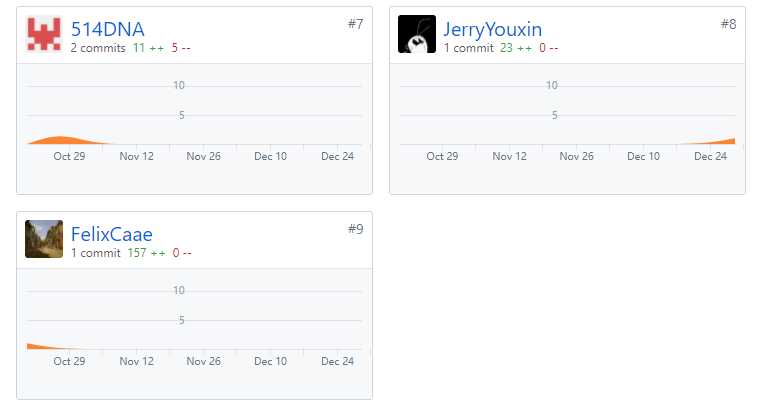
Task: View FelixCaae's 1 commit link
Action: (x=95, y=253)
